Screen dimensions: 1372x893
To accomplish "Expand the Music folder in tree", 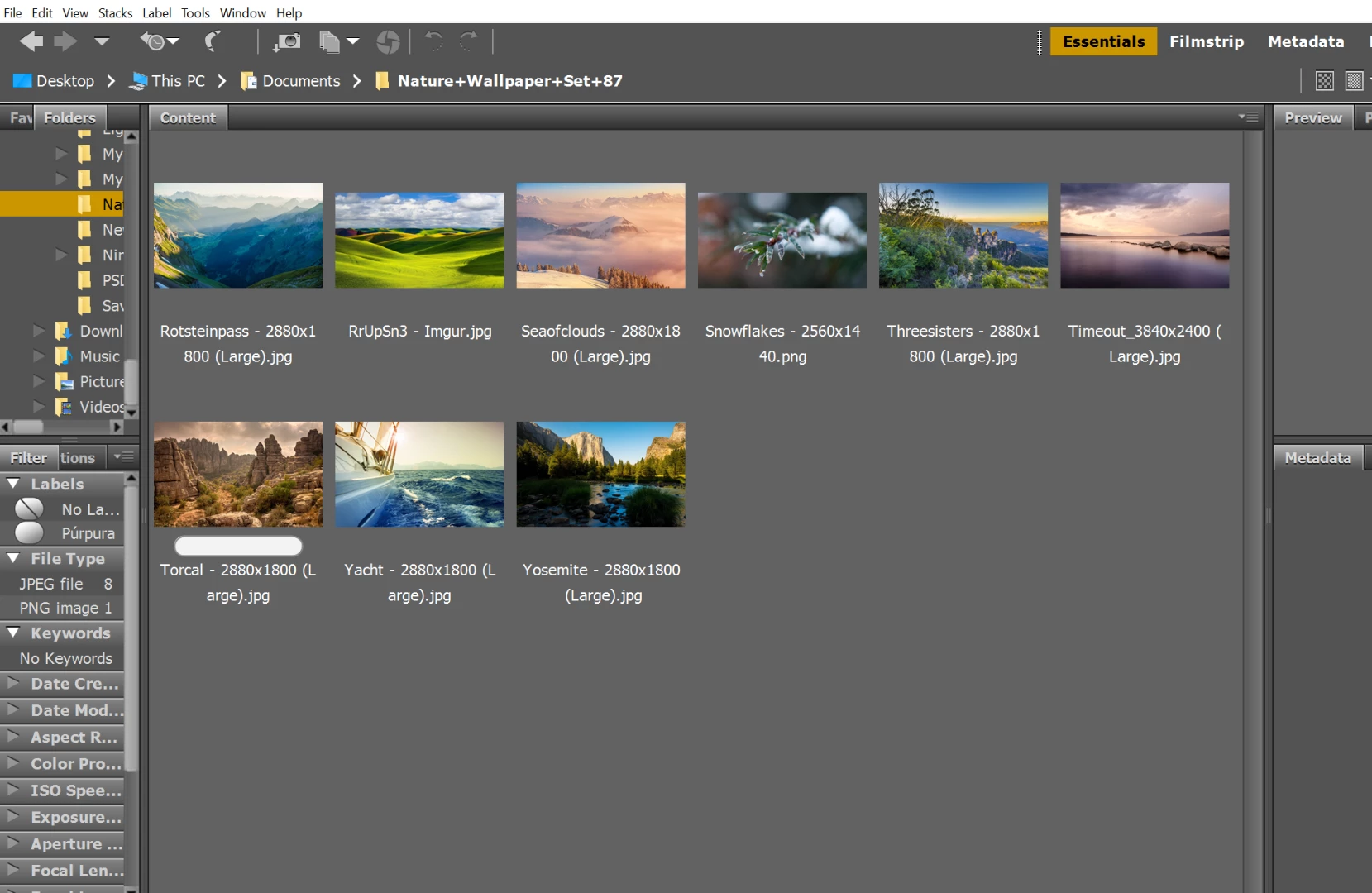I will coord(38,356).
